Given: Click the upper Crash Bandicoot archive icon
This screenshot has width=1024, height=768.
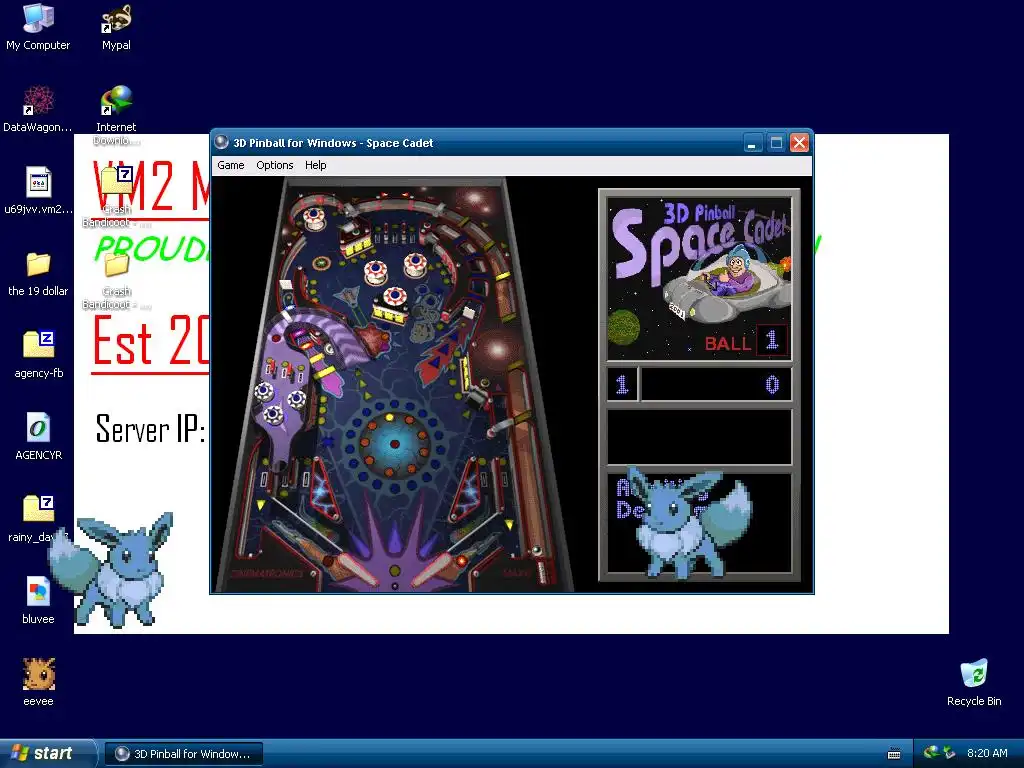Looking at the screenshot, I should (x=116, y=196).
